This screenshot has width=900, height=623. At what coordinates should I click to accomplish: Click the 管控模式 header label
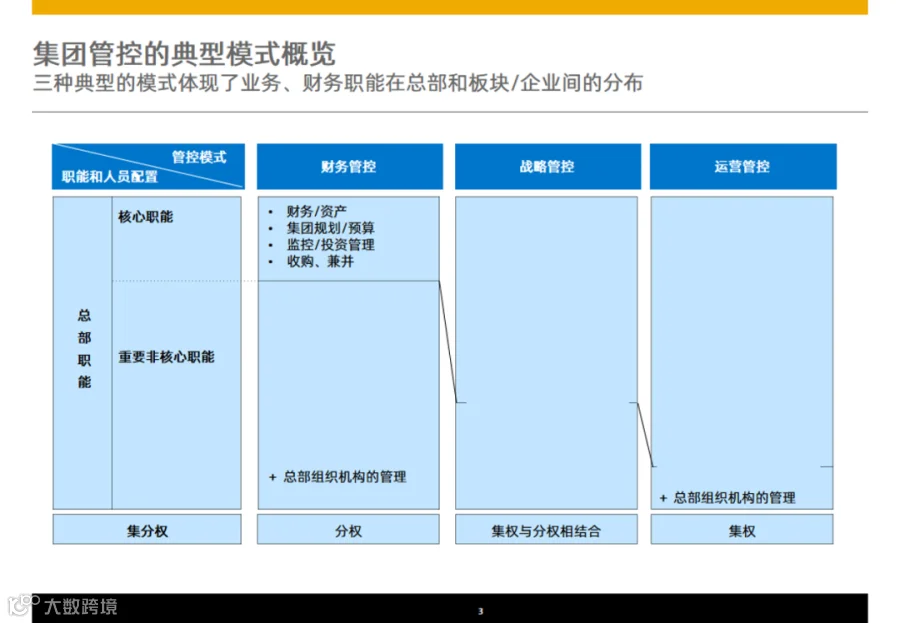click(199, 157)
